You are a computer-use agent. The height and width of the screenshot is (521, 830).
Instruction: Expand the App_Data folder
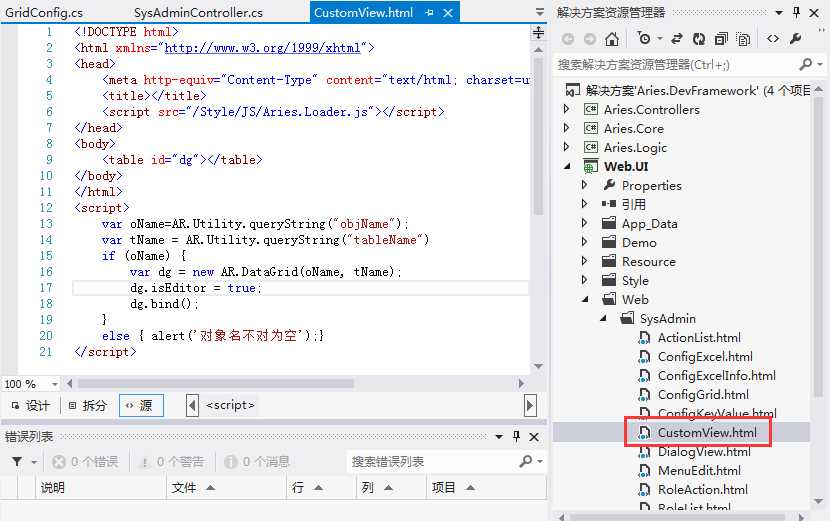(x=584, y=223)
